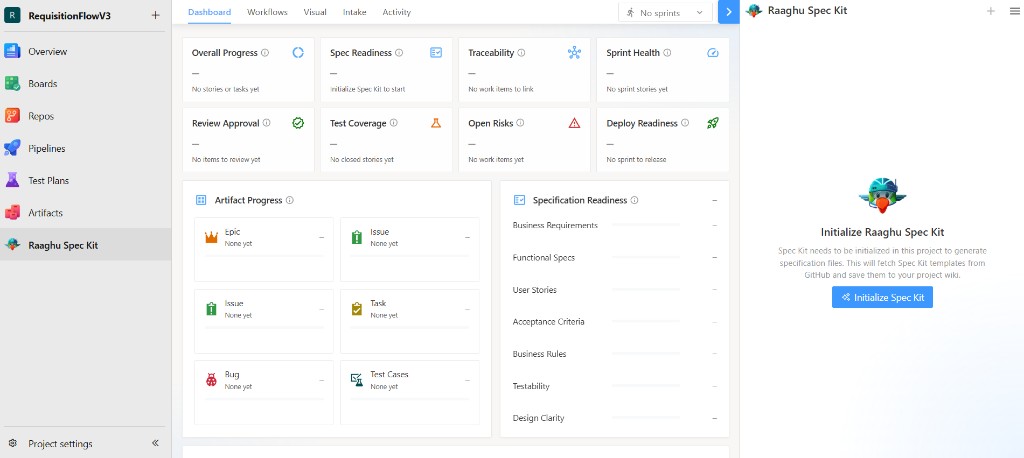Viewport: 1024px width, 458px height.
Task: Click 'Initialize Spec Kit to start' text
Action: coord(367,90)
